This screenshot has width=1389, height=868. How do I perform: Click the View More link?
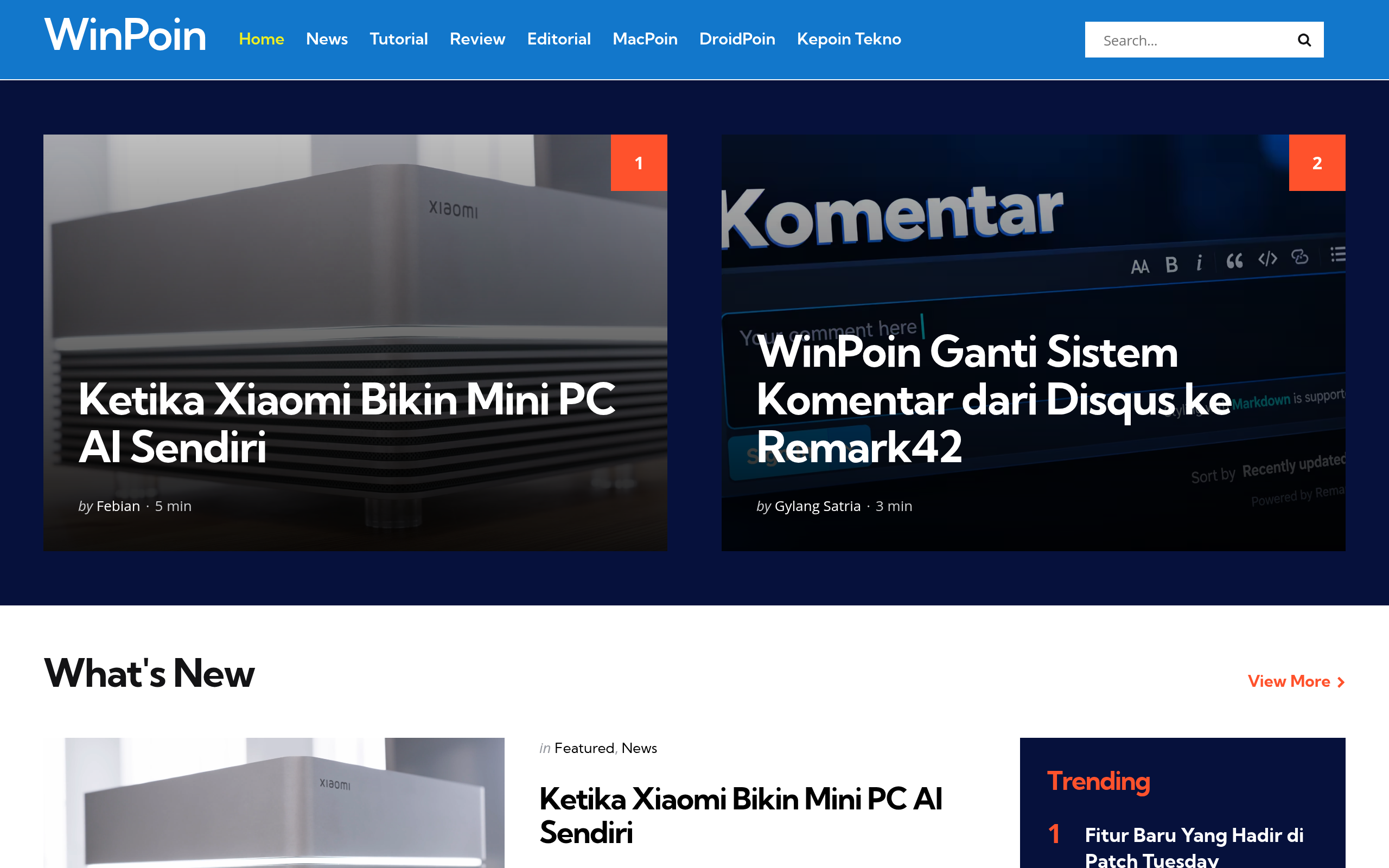pyautogui.click(x=1296, y=681)
